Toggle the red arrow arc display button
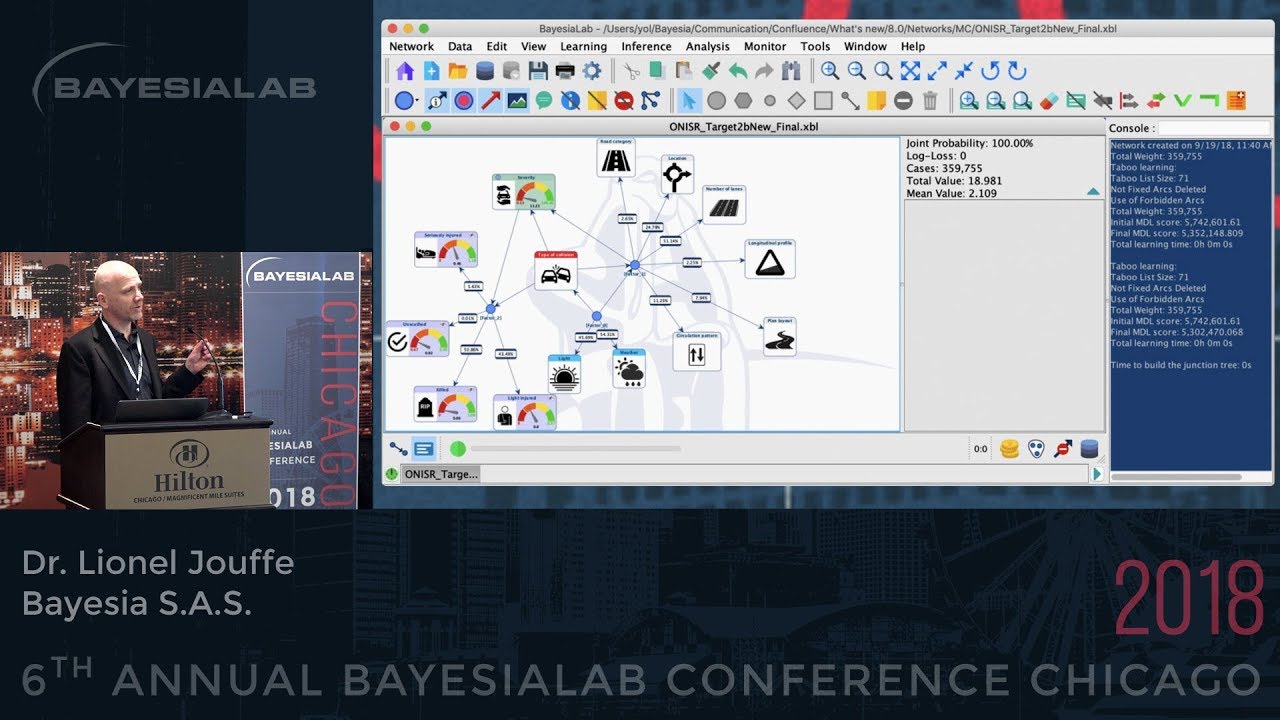 (490, 100)
